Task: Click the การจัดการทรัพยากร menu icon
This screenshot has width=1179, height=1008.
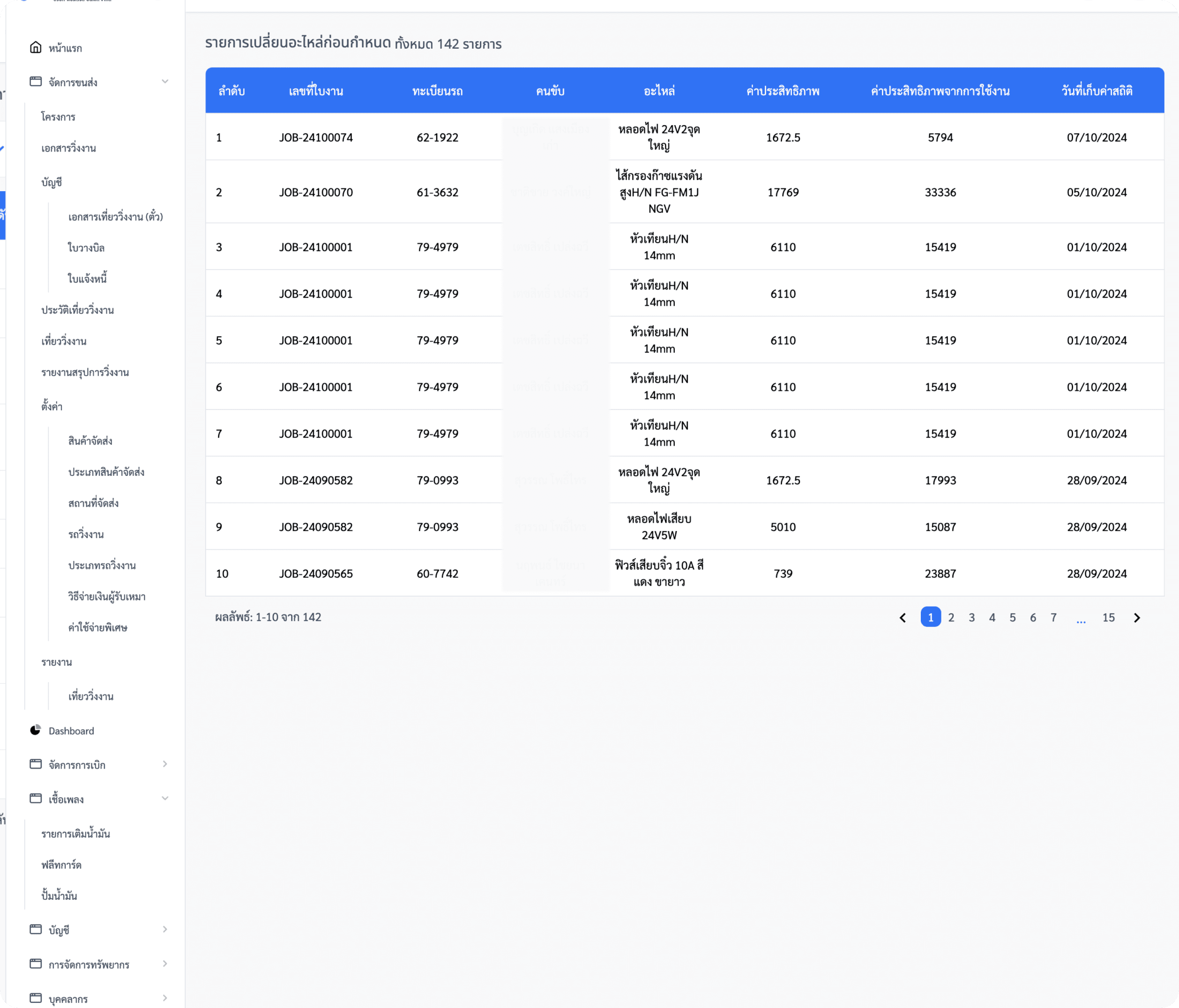Action: (35, 964)
